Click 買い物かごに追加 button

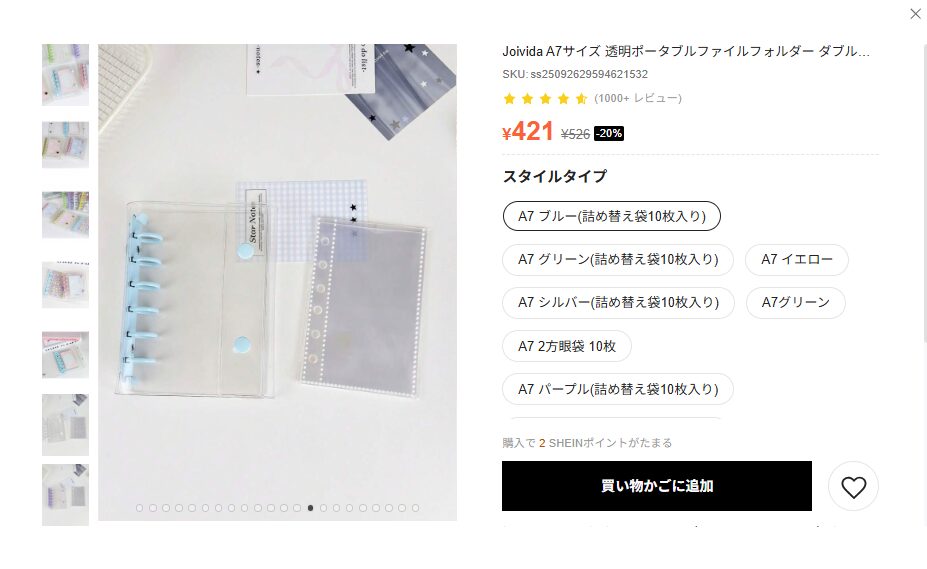click(657, 486)
